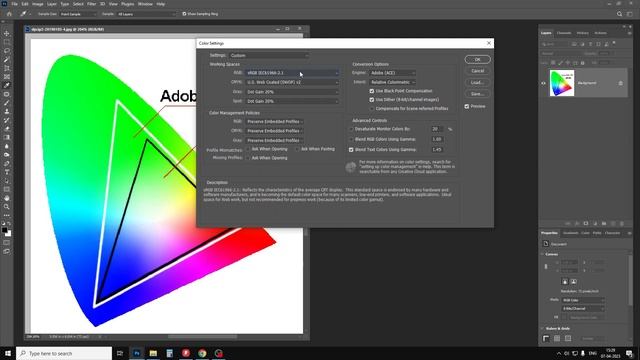This screenshot has width=640, height=360.
Task: Select the Gradient tool
Action: [x=7, y=138]
